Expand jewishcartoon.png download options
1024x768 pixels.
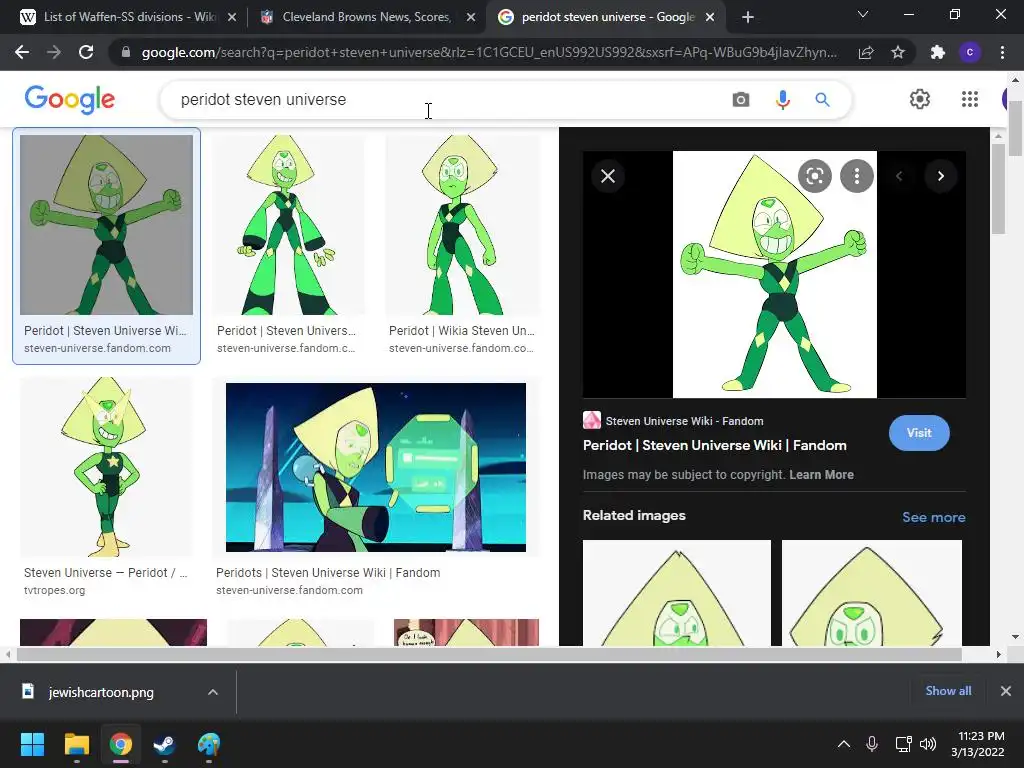click(213, 692)
